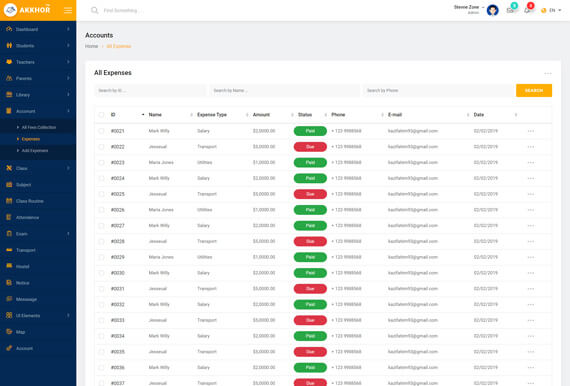Click the Transport sidebar icon
The image size is (570, 386).
coord(9,250)
